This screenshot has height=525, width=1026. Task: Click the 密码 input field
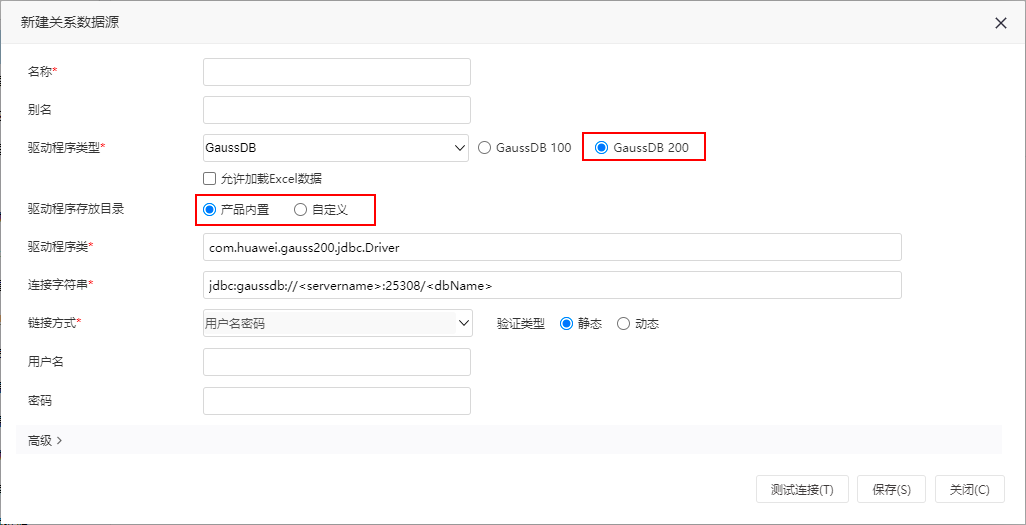[337, 401]
